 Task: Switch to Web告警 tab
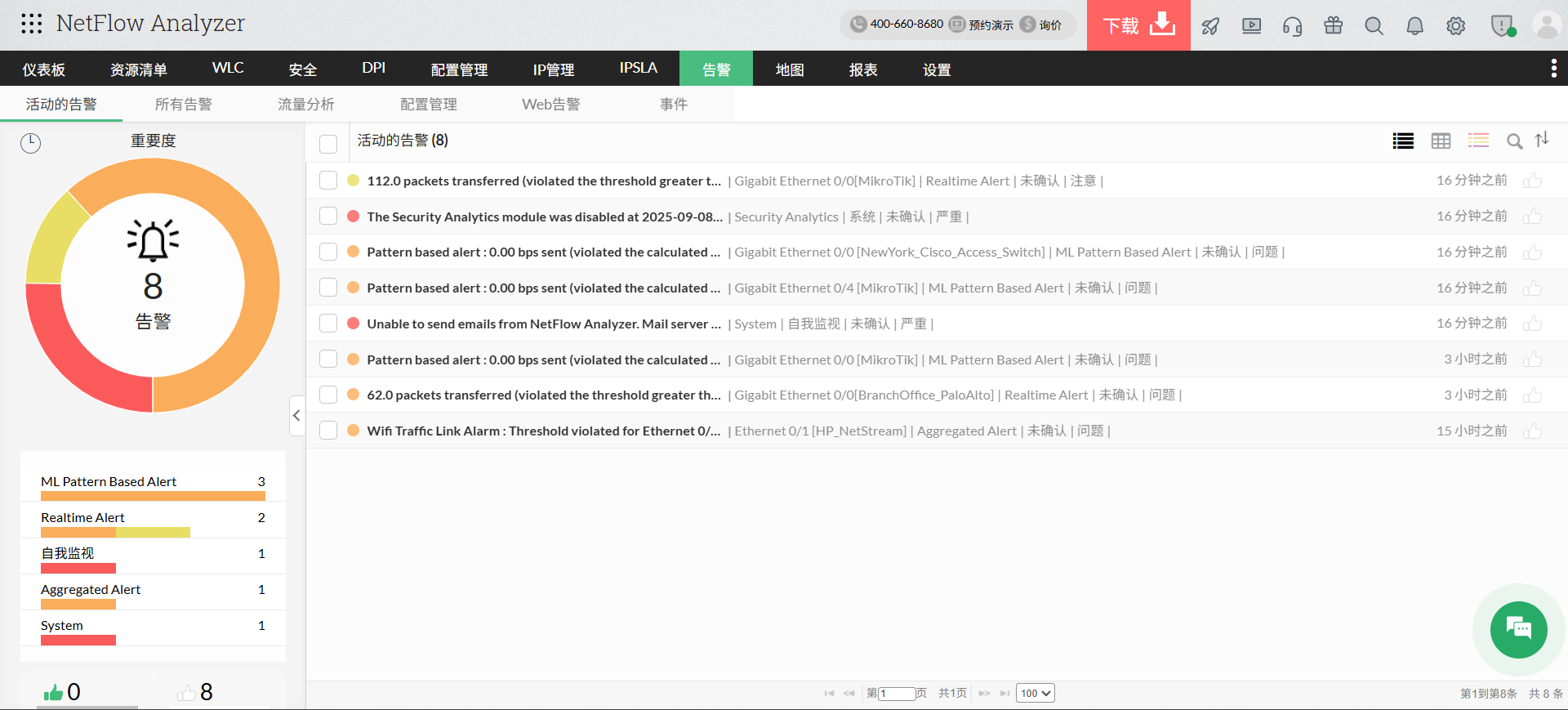tap(551, 104)
